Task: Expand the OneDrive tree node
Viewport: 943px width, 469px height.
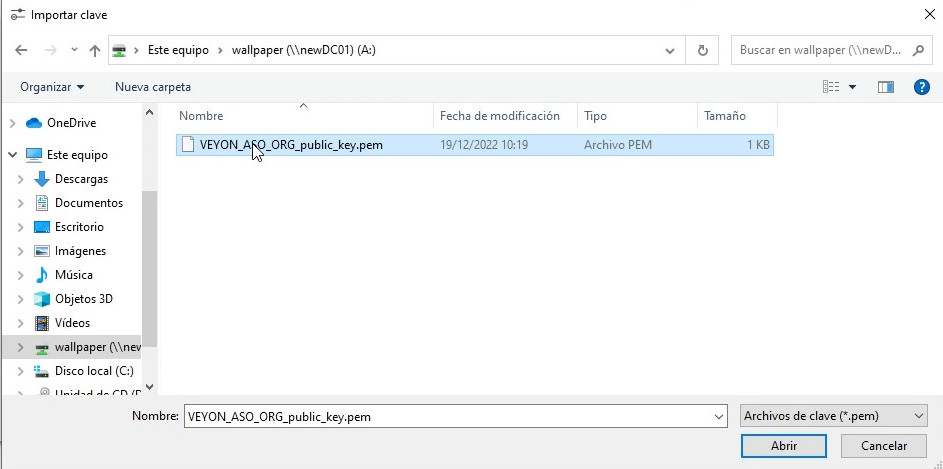Action: pyautogui.click(x=12, y=123)
